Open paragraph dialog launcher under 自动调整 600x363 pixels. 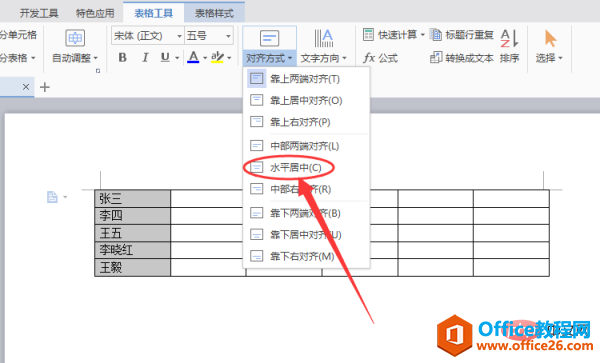click(98, 70)
